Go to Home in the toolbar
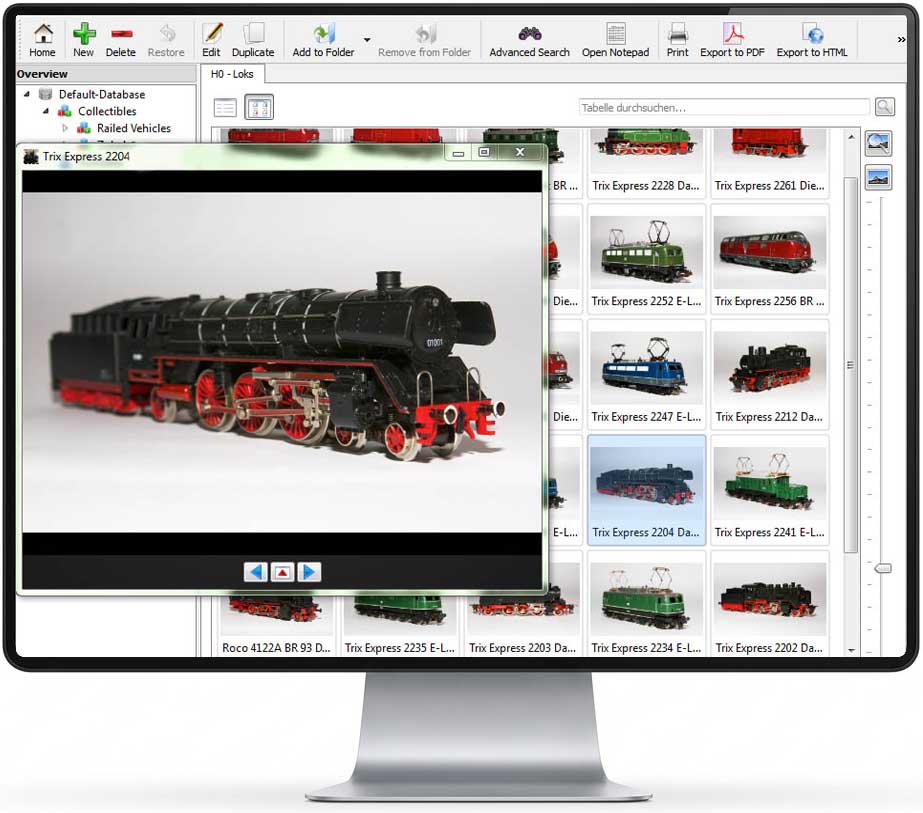Image resolution: width=923 pixels, height=813 pixels. pos(42,40)
